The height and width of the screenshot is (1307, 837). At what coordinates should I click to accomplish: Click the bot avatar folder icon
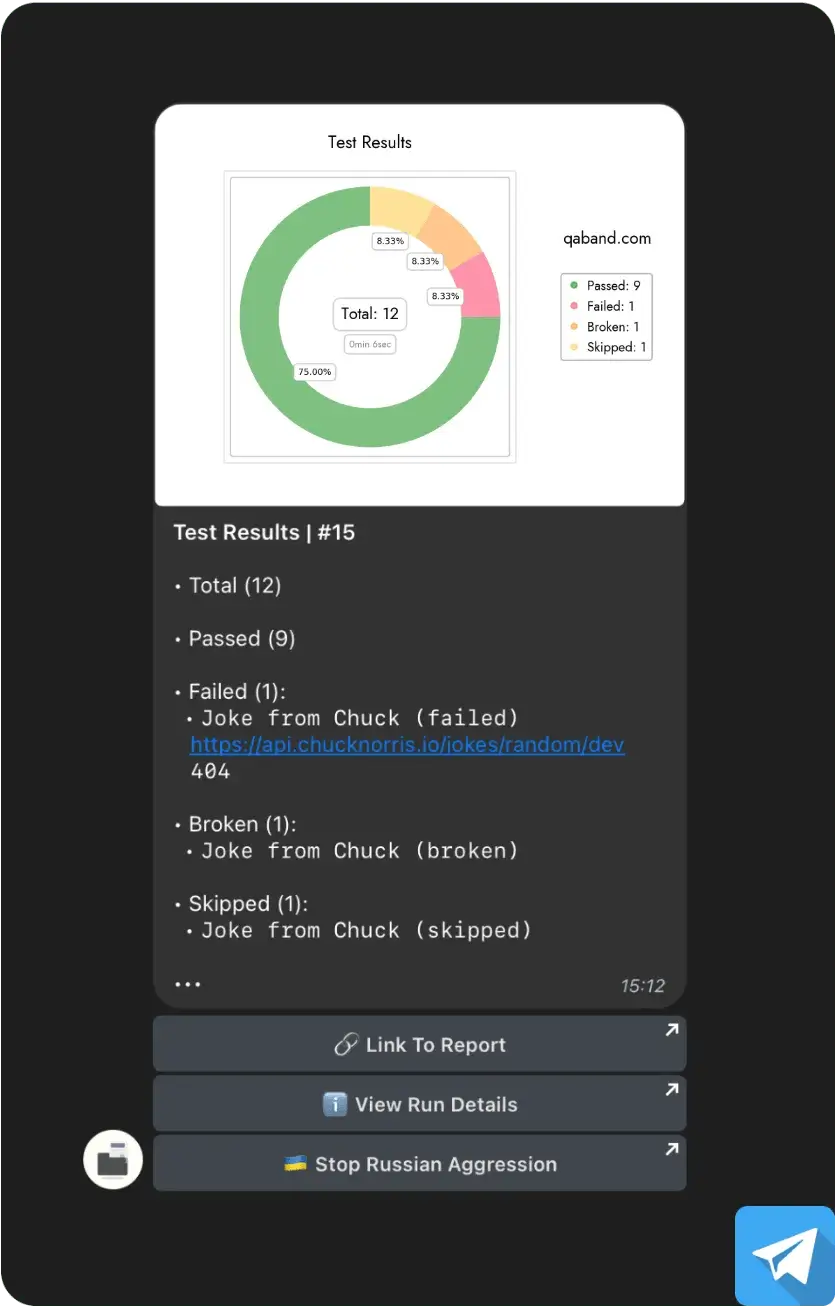pos(113,1160)
